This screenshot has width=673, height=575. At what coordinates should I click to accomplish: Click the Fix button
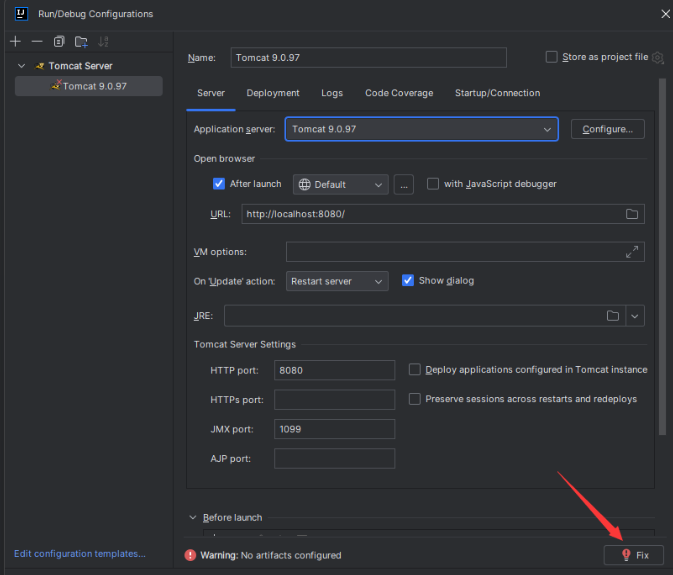(x=634, y=555)
